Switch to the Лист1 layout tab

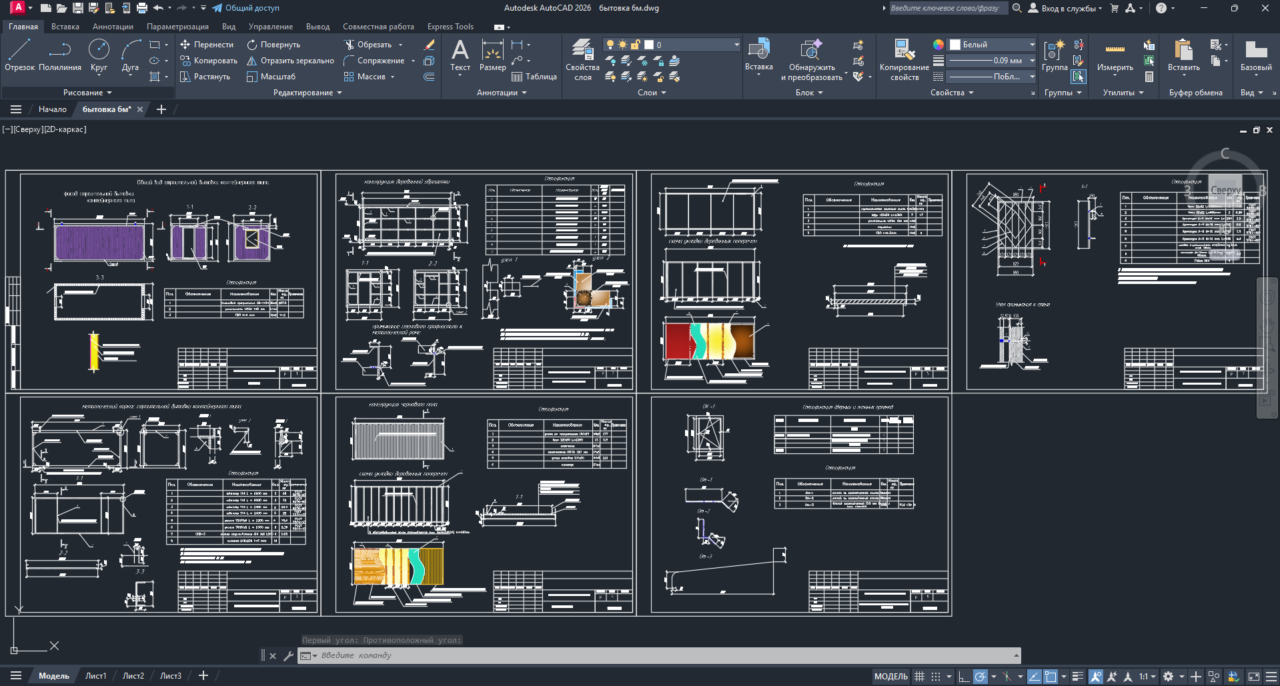pos(95,676)
